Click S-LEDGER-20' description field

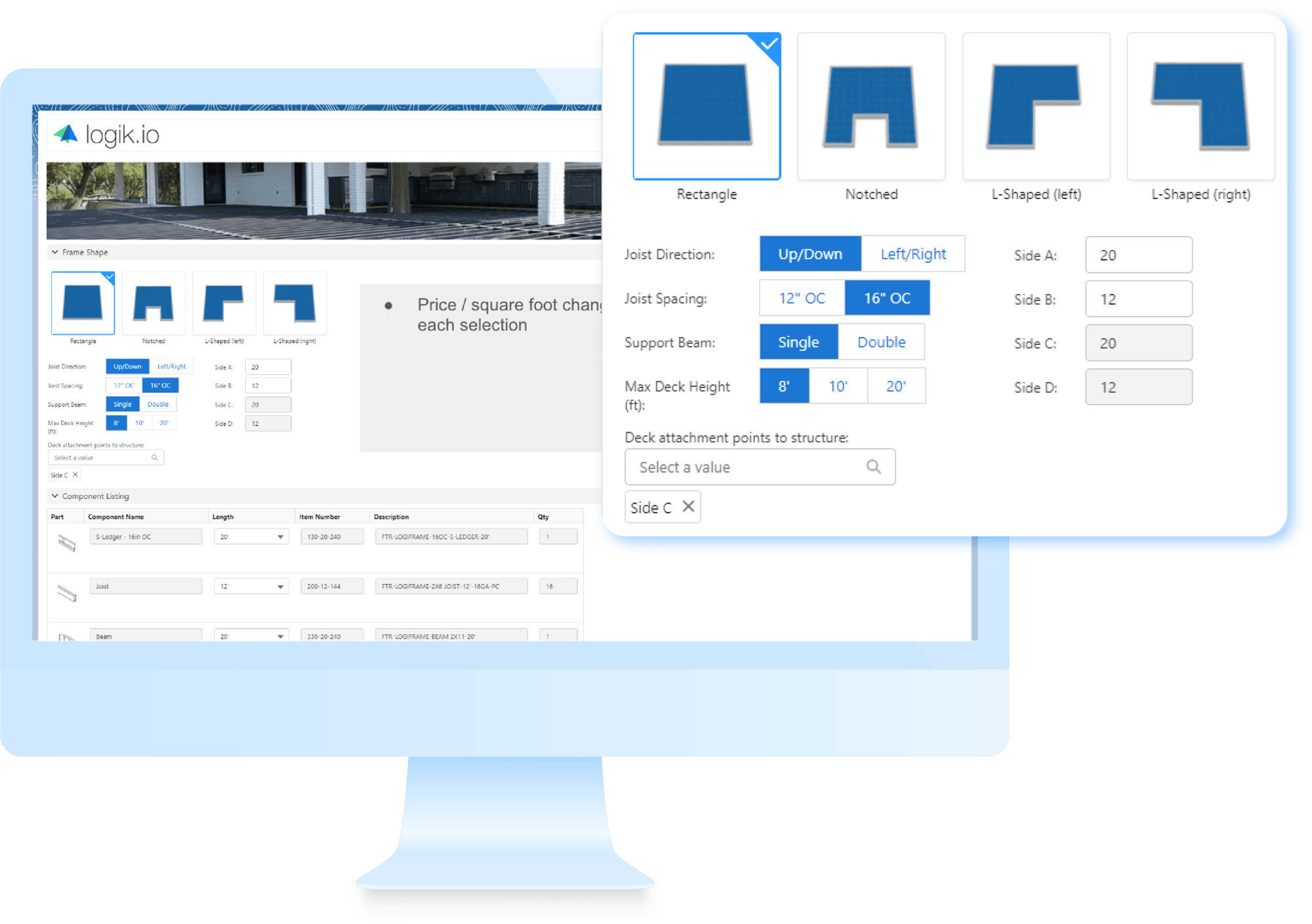pos(451,536)
